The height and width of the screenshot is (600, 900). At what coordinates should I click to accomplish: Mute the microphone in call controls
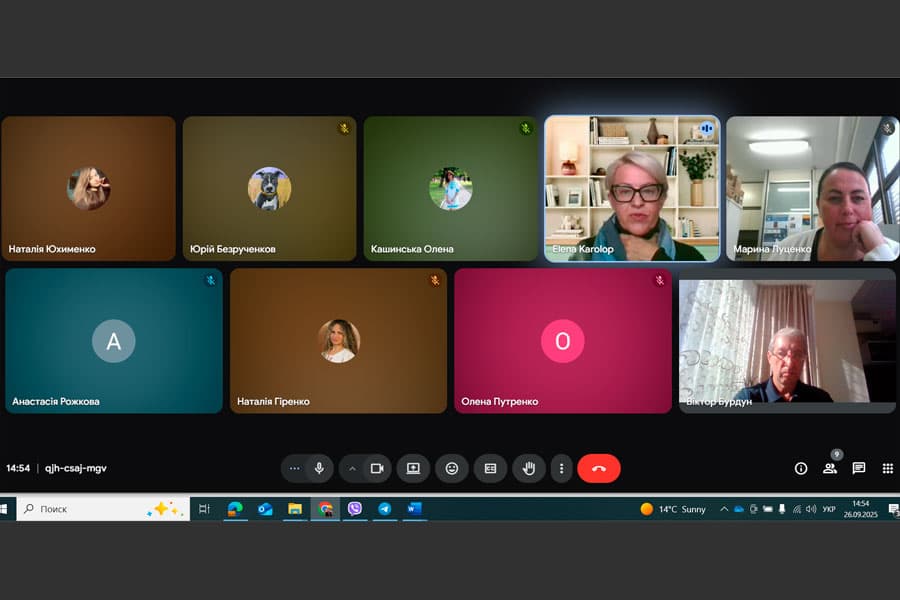coord(320,469)
